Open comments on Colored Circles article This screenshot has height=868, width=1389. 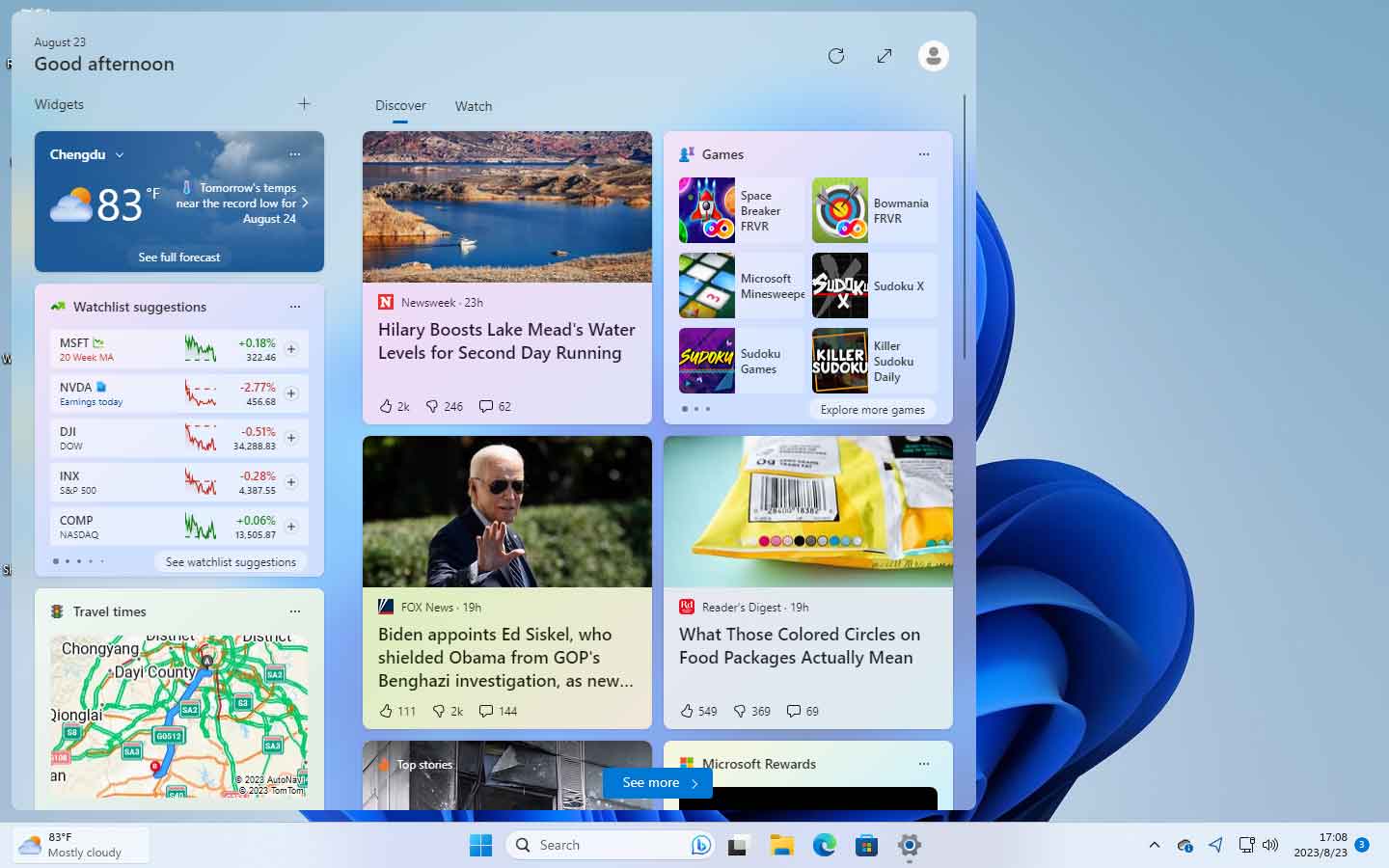[x=803, y=711]
